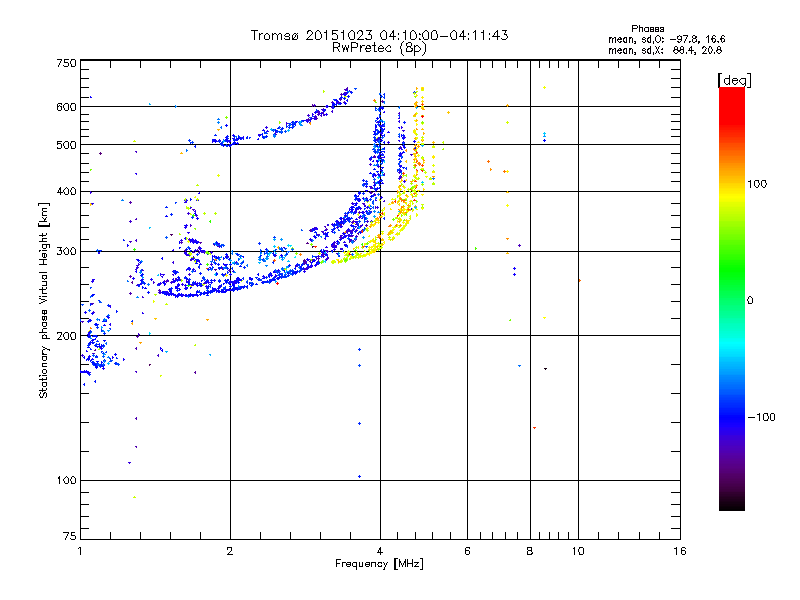Click y-axis tick label '100'

click(x=66, y=480)
